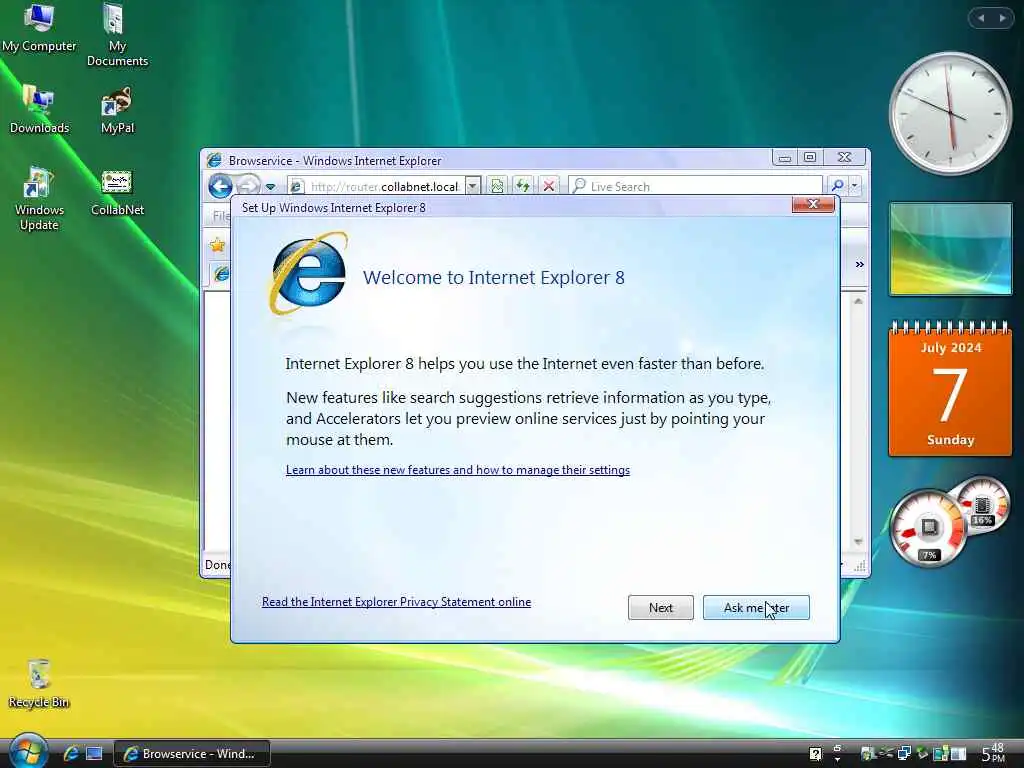Select the Browservice page tab icon
This screenshot has height=768, width=1024.
tap(221, 274)
